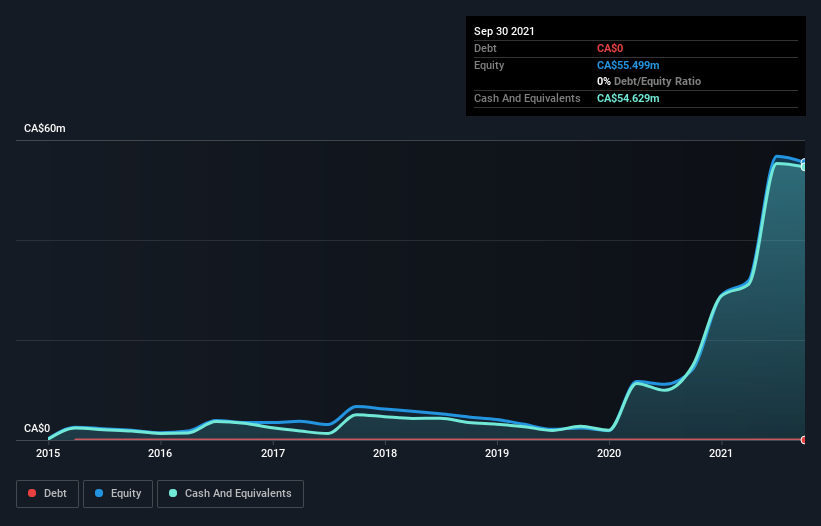
Task: Toggle the Debt series legend button
Action: click(x=48, y=494)
